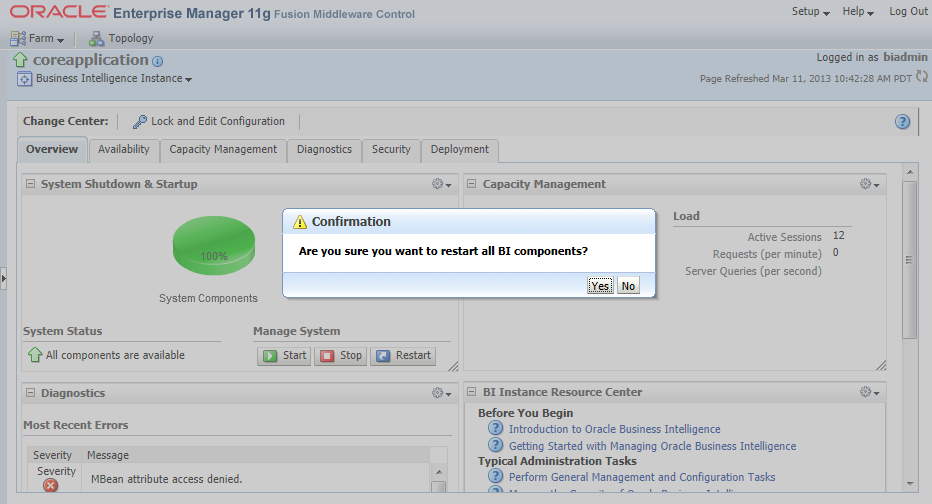932x504 pixels.
Task: Click Lock and Edit Configuration
Action: tap(209, 121)
